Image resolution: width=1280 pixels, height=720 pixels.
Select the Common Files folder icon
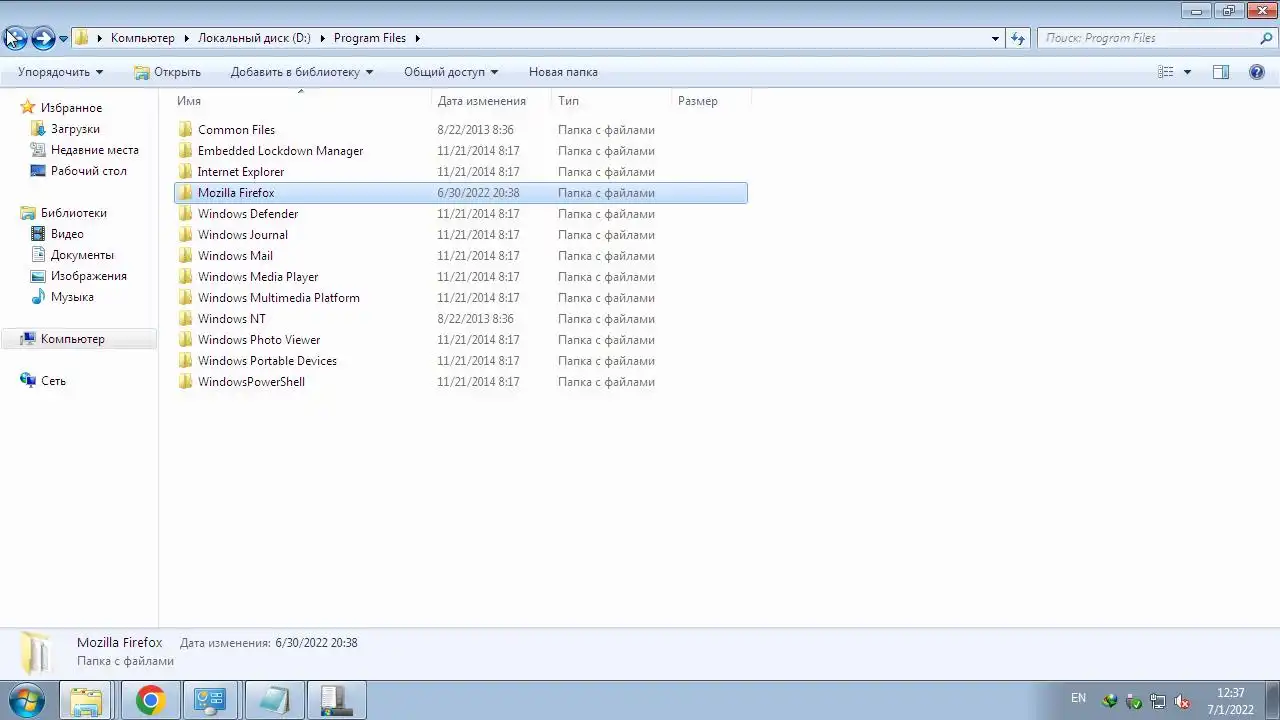[x=185, y=130]
